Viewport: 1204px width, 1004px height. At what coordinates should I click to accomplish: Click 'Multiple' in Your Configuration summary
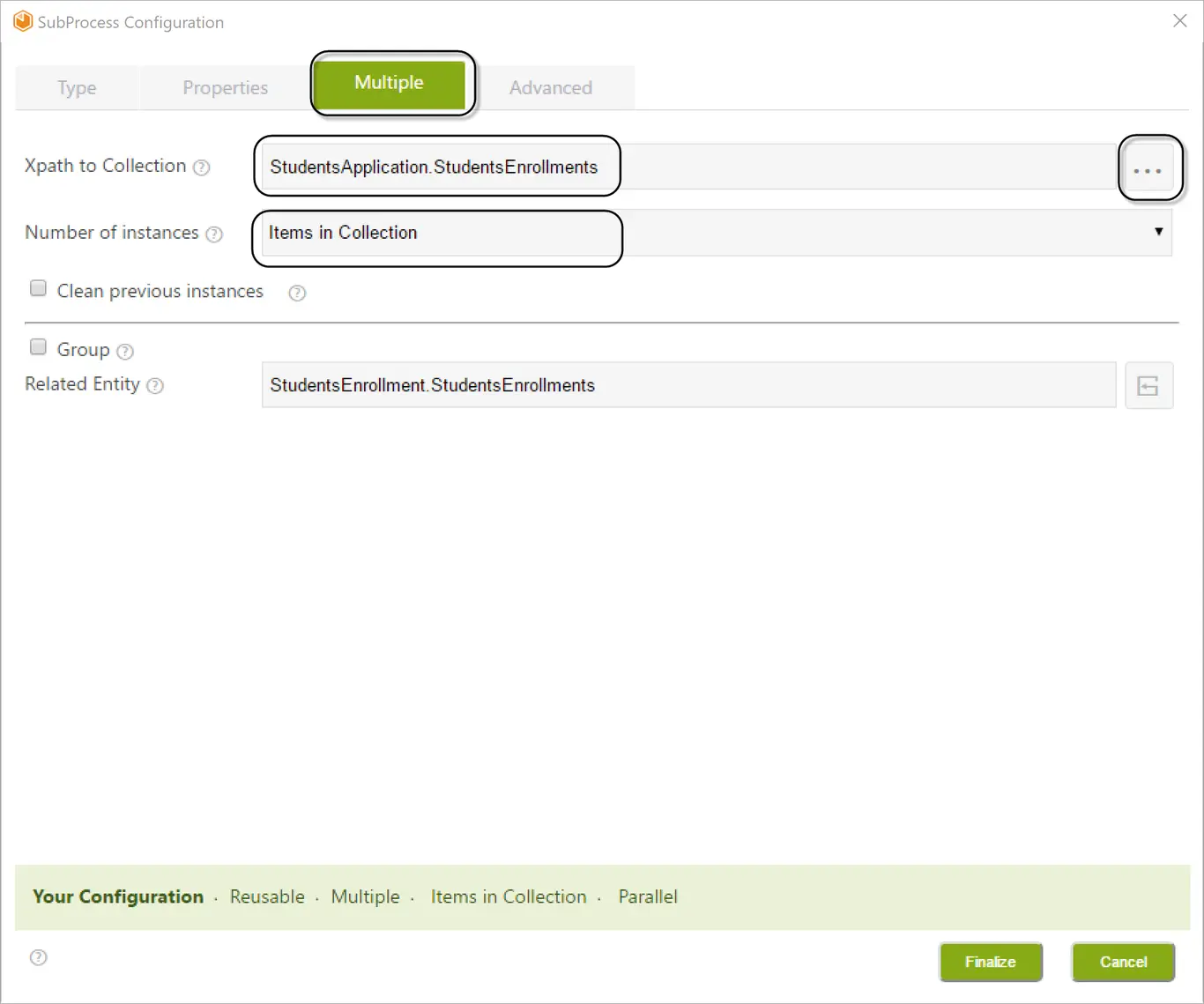366,896
